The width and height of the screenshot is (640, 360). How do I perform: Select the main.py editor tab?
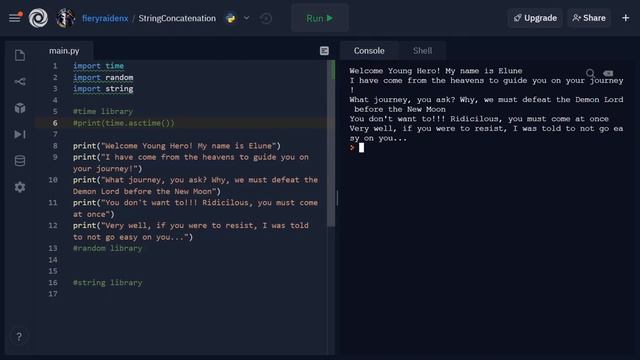coord(64,51)
